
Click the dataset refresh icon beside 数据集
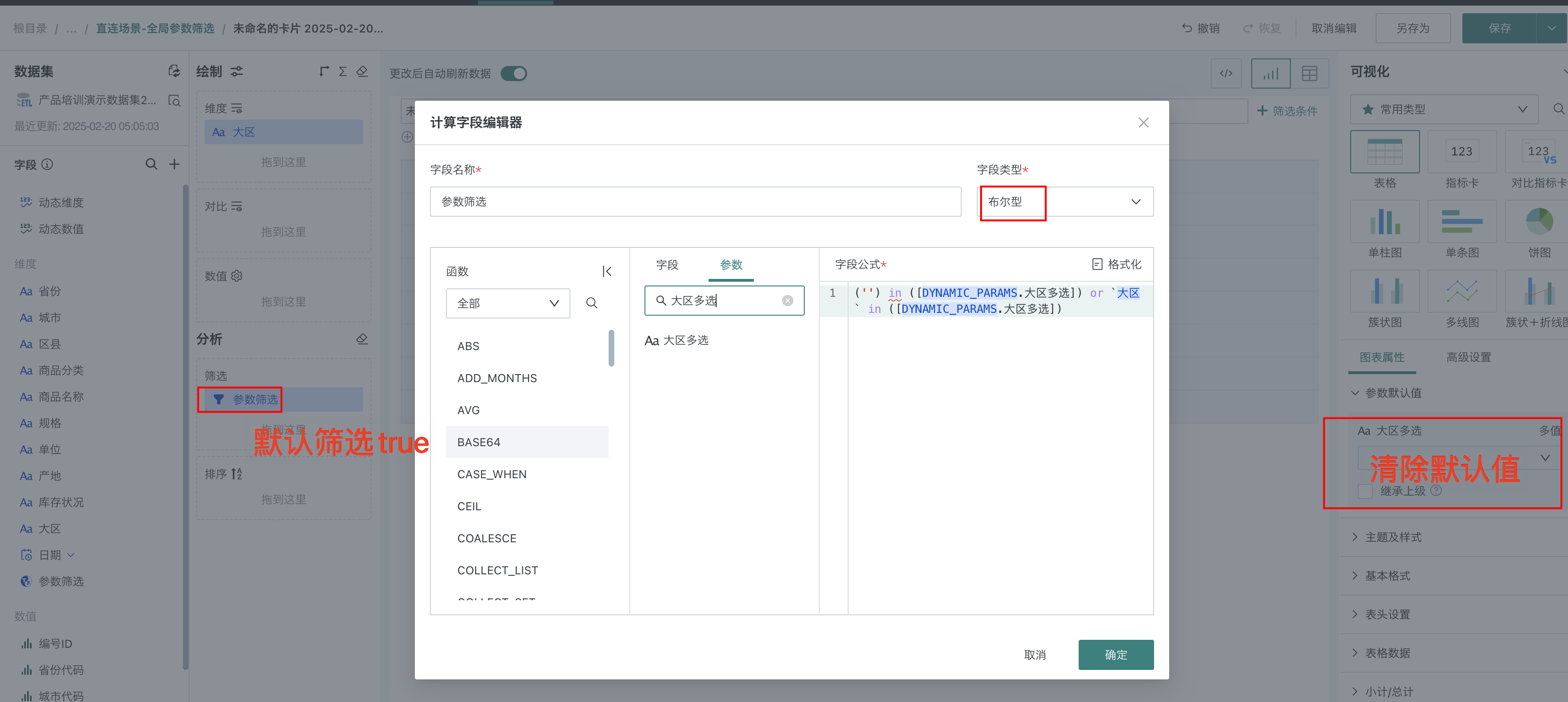[174, 71]
